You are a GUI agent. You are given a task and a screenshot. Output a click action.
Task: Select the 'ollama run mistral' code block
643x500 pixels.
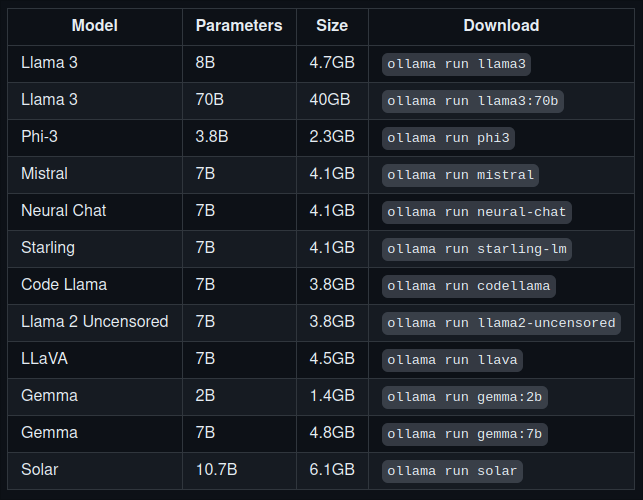pos(460,175)
